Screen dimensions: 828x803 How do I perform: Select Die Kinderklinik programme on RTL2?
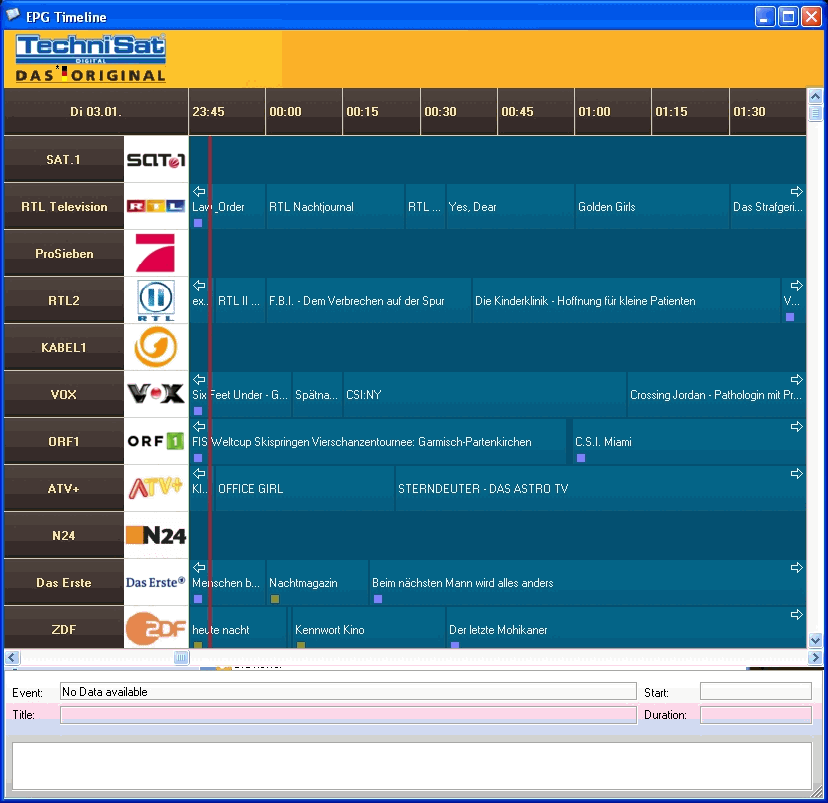coord(626,300)
